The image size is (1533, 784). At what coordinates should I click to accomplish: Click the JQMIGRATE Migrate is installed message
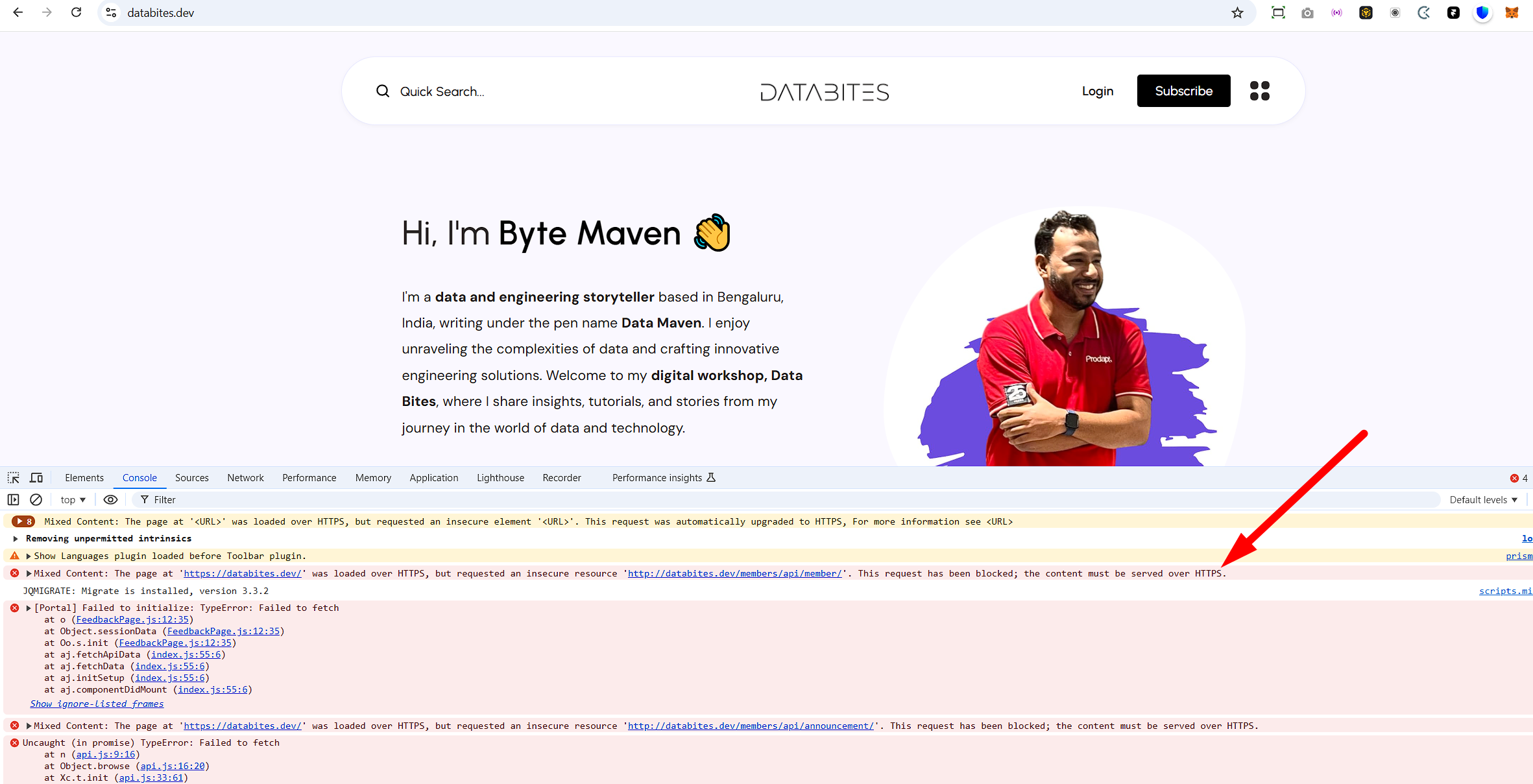[145, 591]
